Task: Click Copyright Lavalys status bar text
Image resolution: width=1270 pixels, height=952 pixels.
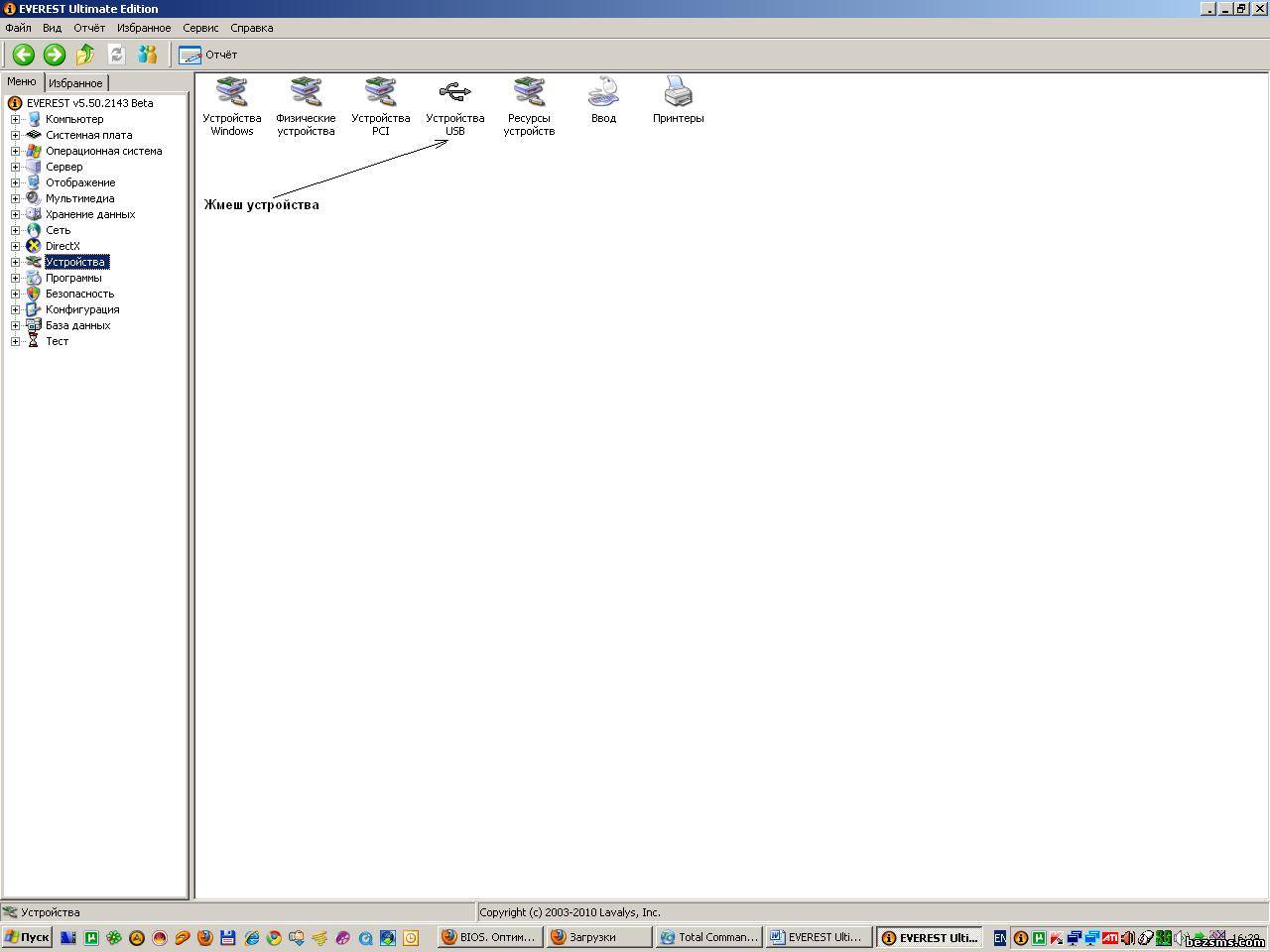Action: point(570,912)
